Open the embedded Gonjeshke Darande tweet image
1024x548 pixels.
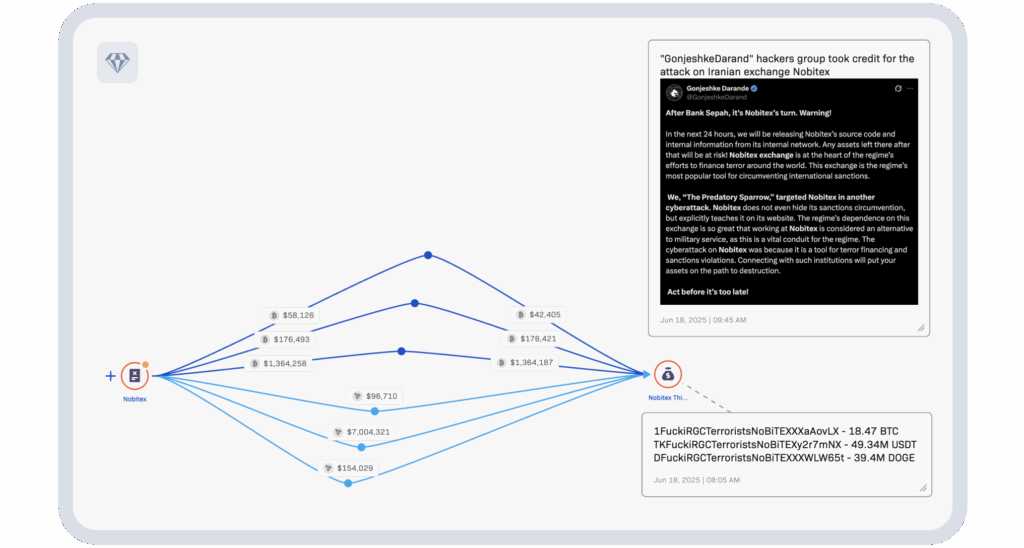coord(789,192)
